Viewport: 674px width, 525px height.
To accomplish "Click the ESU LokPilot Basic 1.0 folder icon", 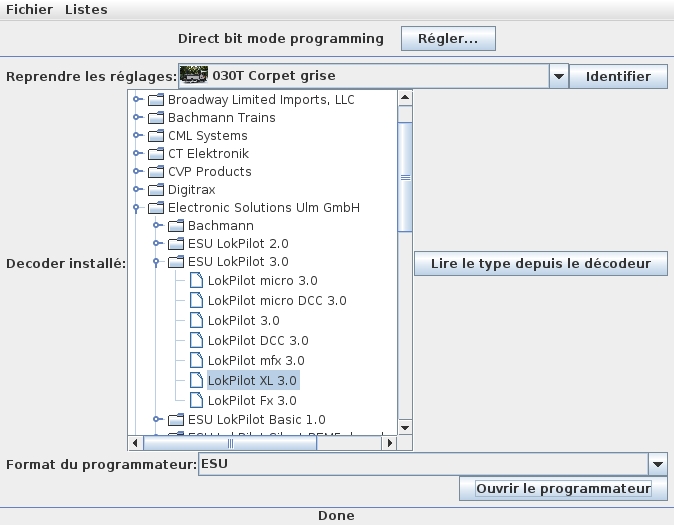I will click(176, 419).
